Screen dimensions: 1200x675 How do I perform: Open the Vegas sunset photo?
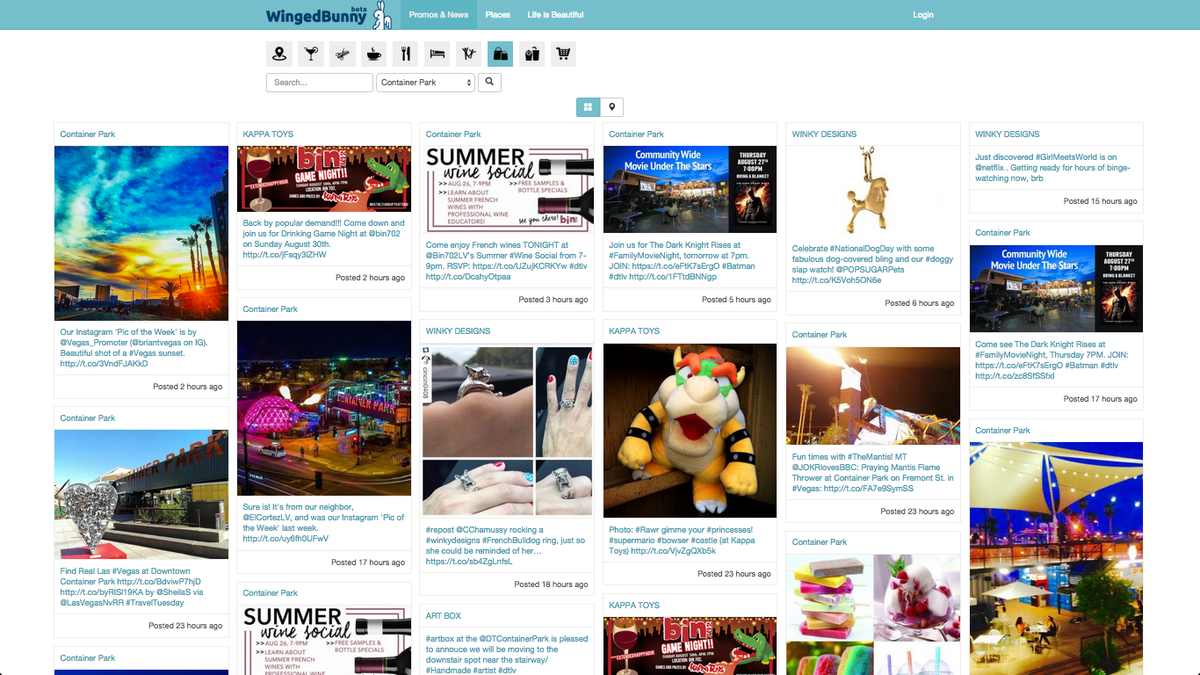(x=141, y=233)
